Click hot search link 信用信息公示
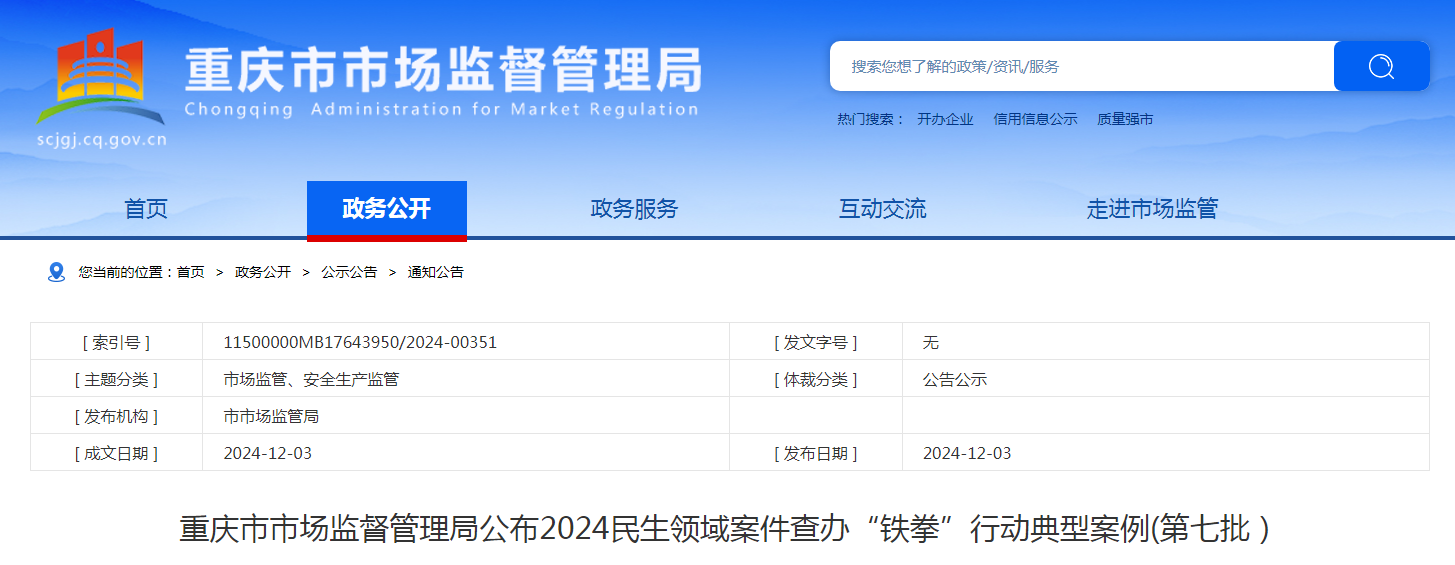1455x565 pixels. (x=1035, y=119)
